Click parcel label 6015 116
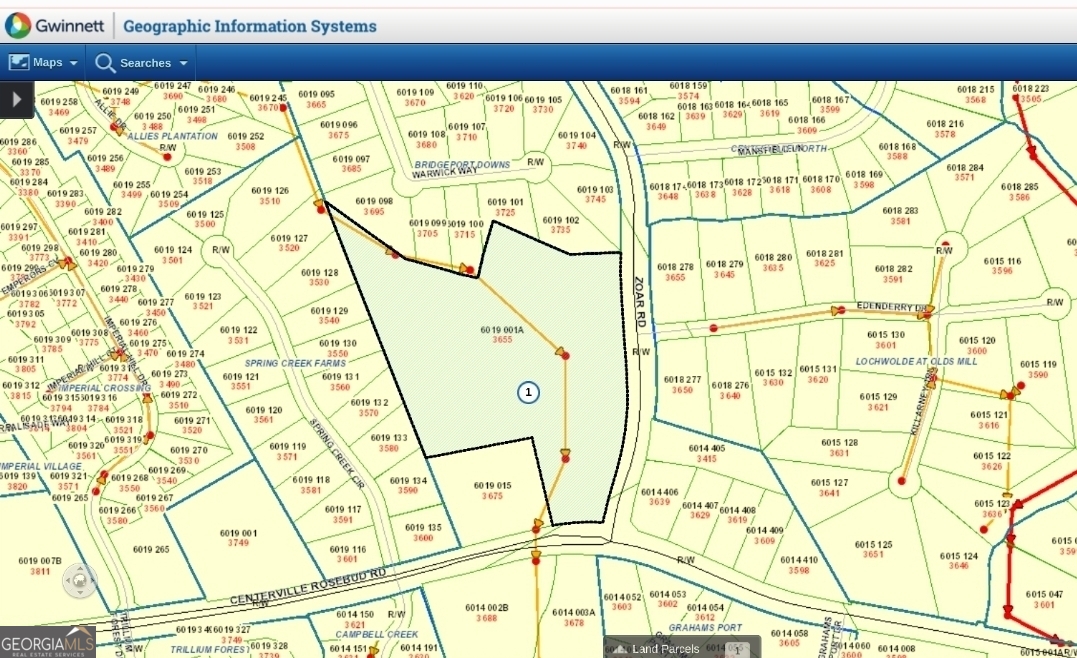 click(x=1002, y=261)
